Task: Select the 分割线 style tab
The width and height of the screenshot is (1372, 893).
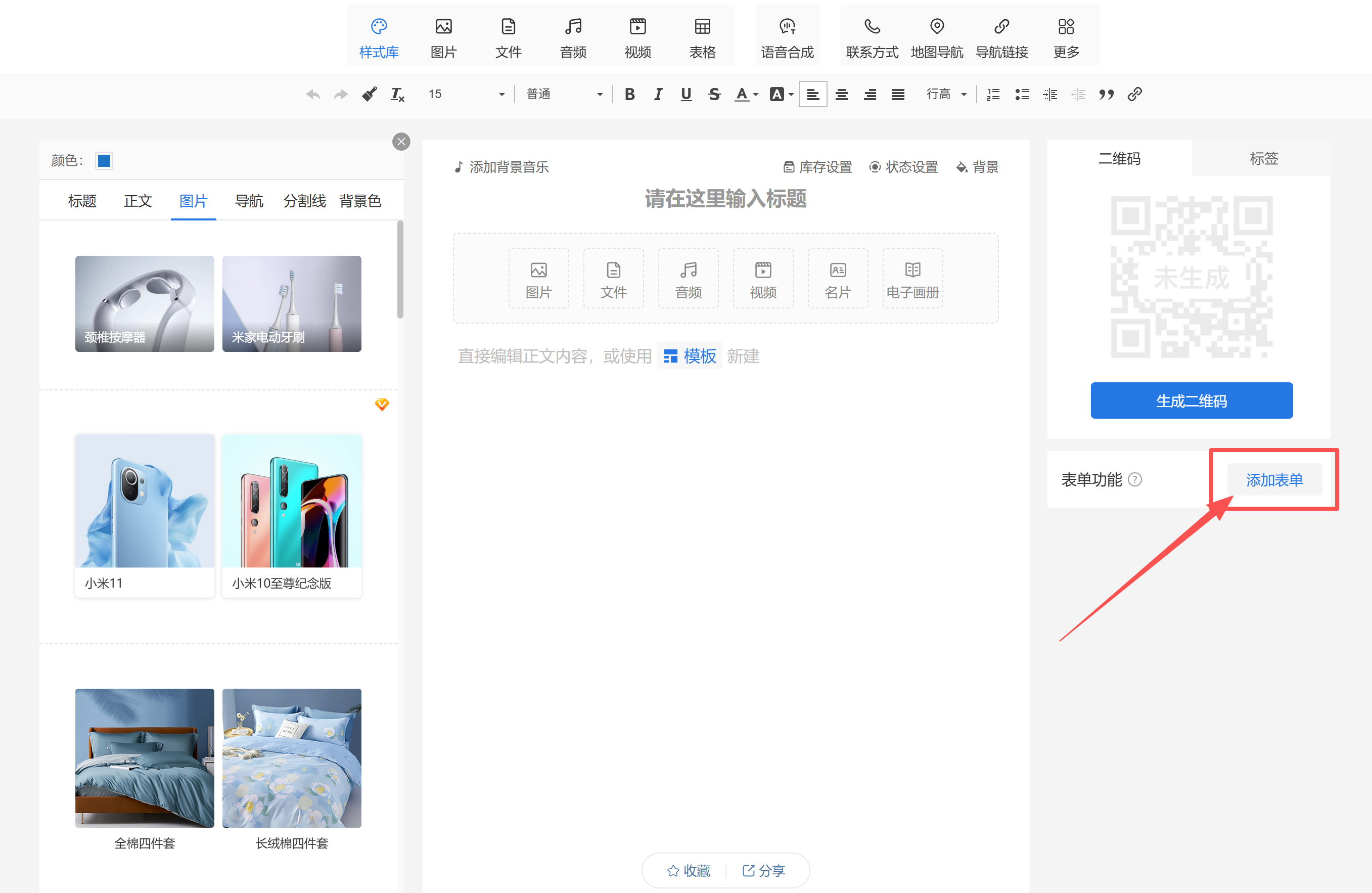Action: pos(304,201)
